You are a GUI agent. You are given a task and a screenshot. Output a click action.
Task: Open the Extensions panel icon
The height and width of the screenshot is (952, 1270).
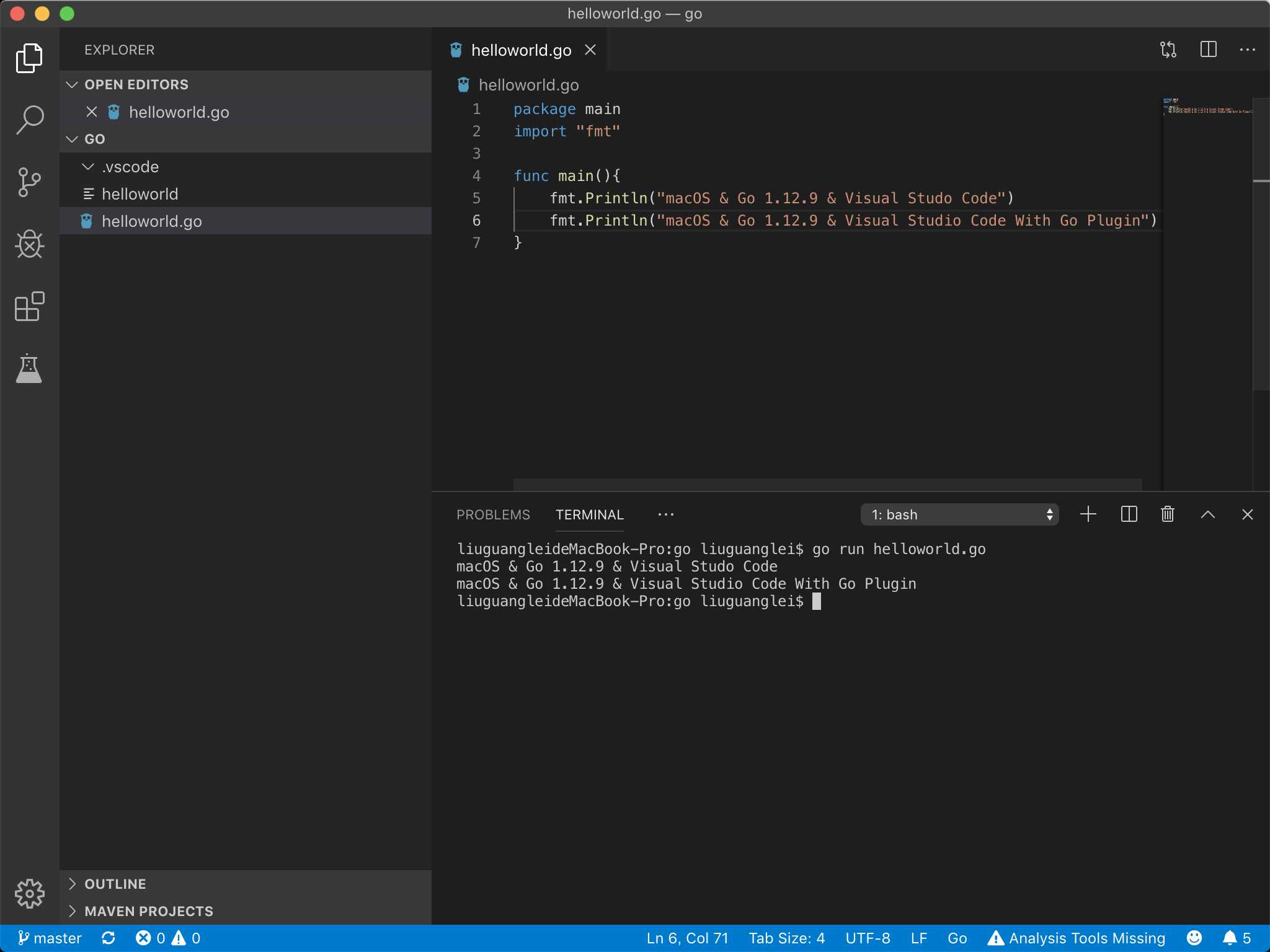click(30, 307)
